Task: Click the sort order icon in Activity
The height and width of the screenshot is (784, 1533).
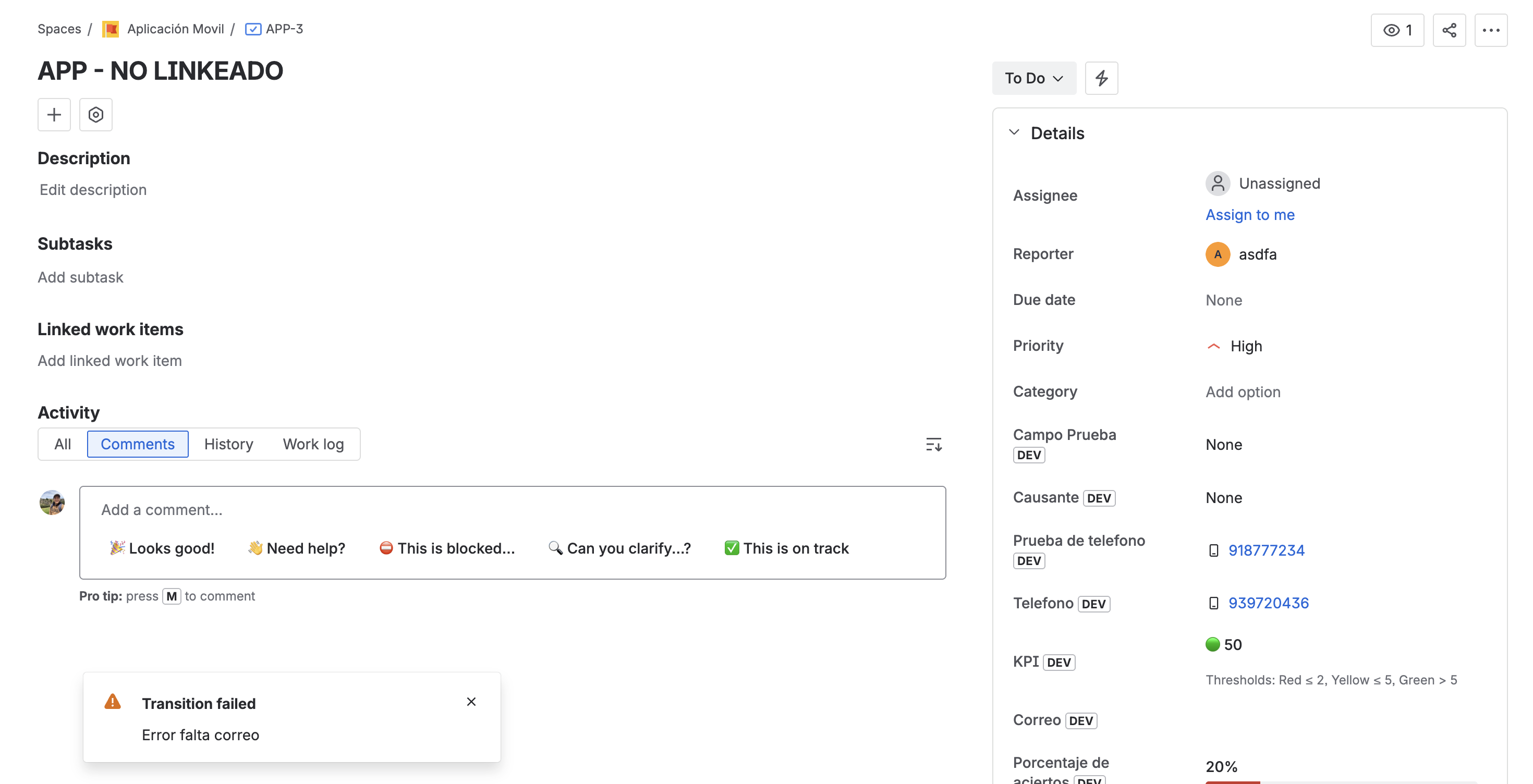Action: 933,444
